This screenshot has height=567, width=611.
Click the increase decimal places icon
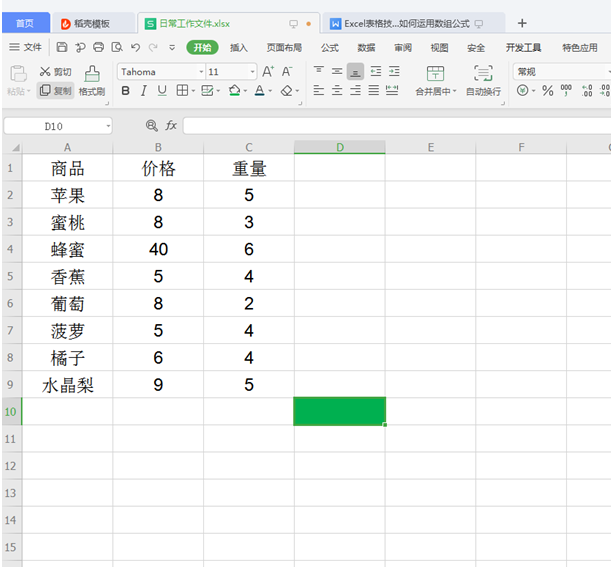pos(587,91)
